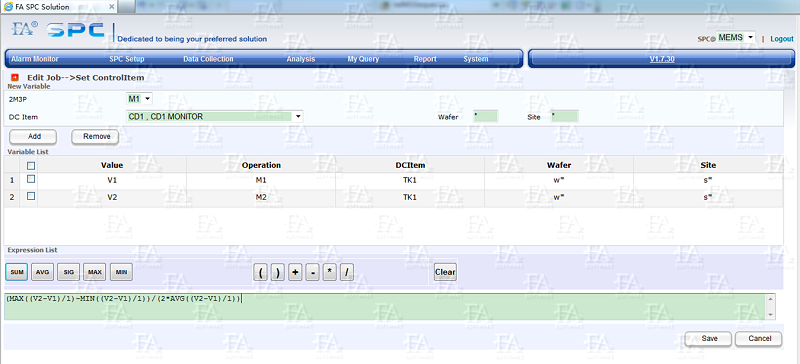Insert the MIN function

coord(121,273)
